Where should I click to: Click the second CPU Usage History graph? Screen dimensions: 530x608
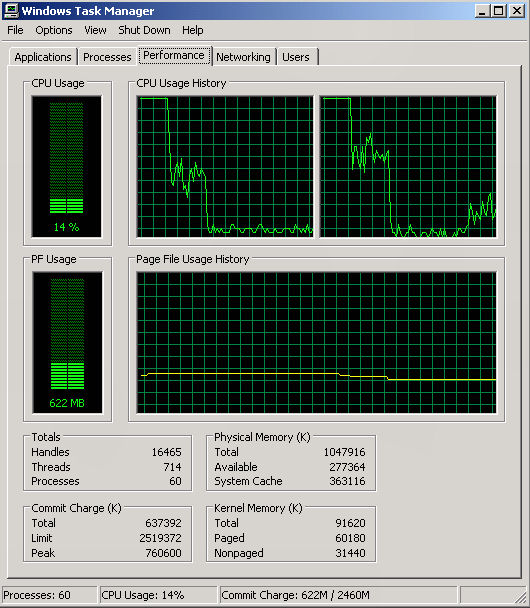point(408,166)
